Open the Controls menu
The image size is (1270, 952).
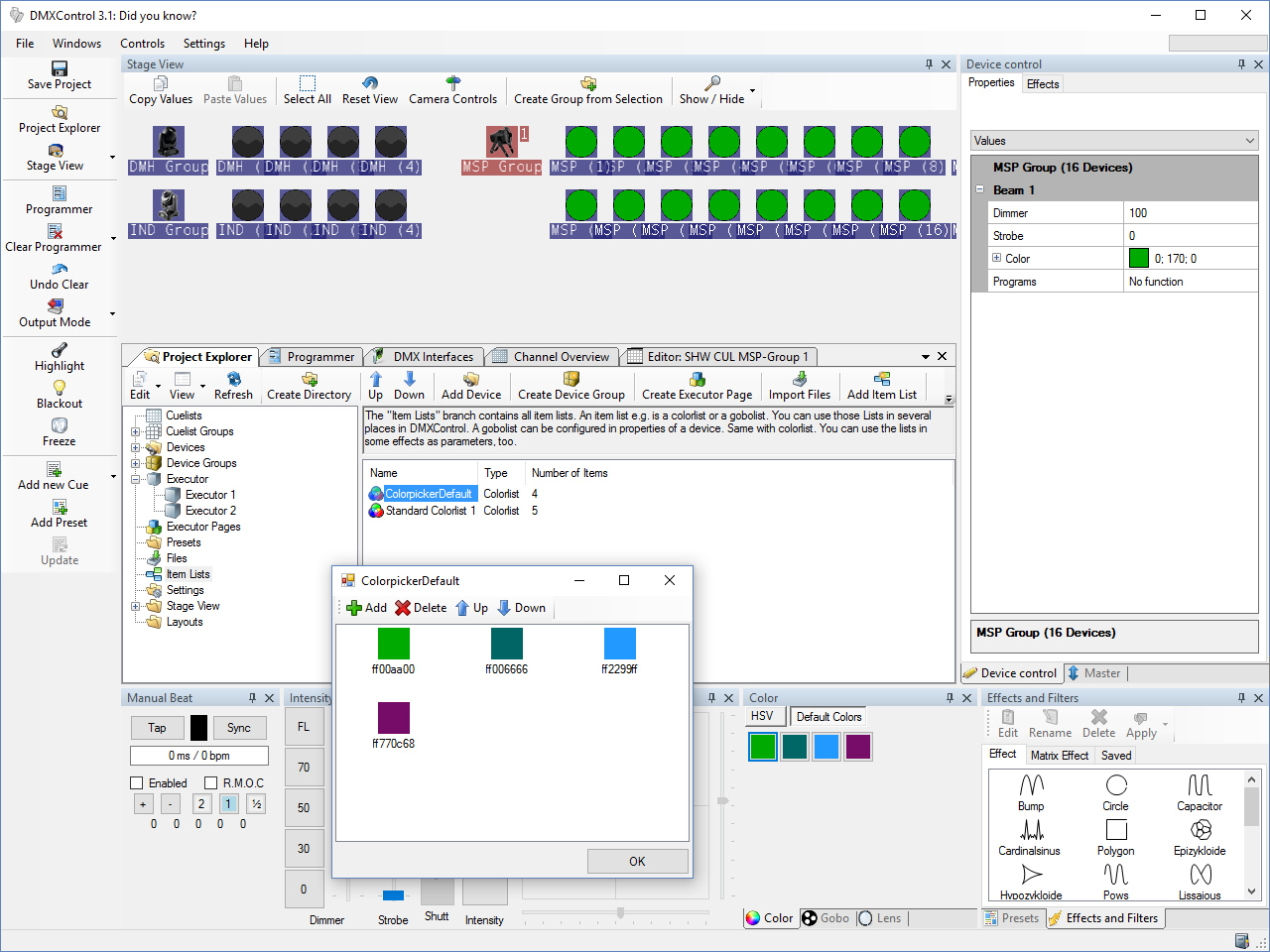142,44
